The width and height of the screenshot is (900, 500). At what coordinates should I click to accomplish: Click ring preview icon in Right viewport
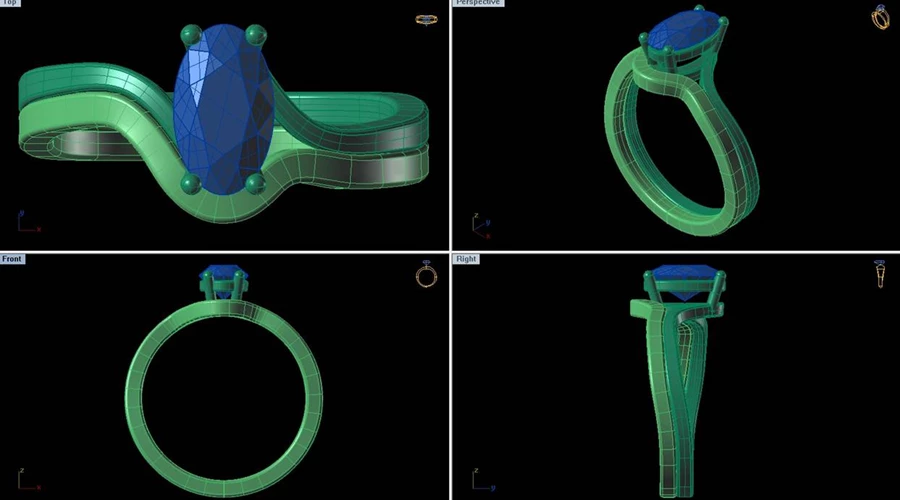point(879,274)
